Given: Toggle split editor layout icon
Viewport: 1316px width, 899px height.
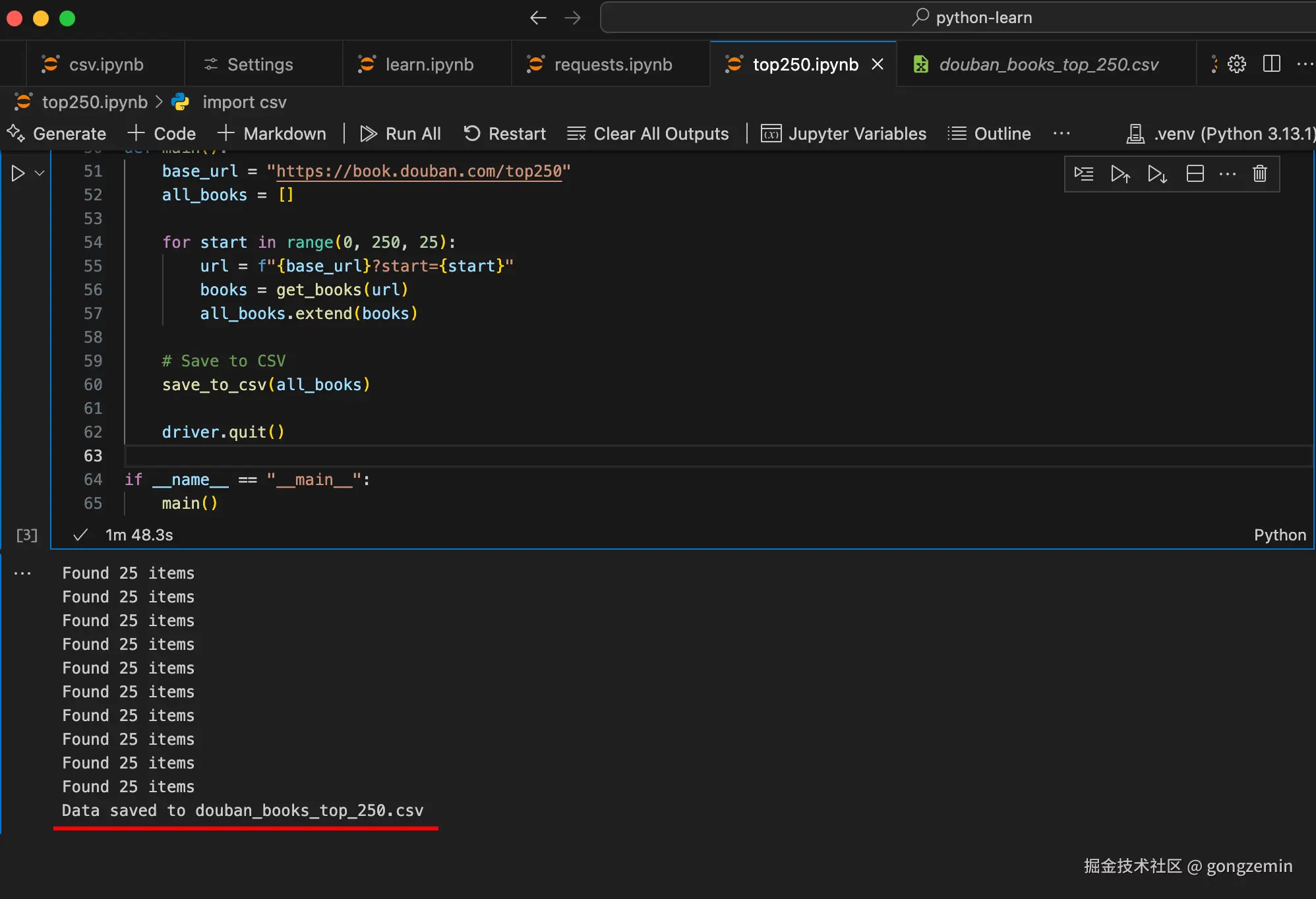Looking at the screenshot, I should (1271, 64).
